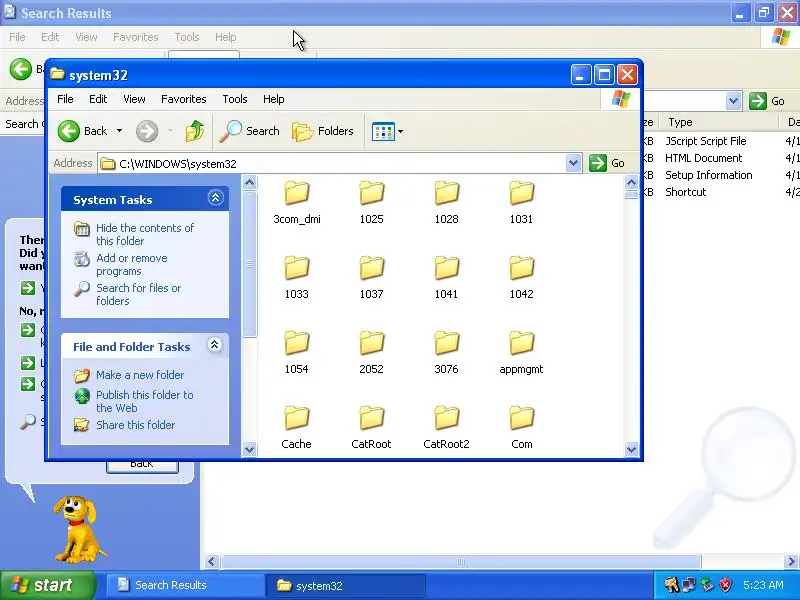
Task: Switch to Search Results taskbar button
Action: tap(184, 585)
